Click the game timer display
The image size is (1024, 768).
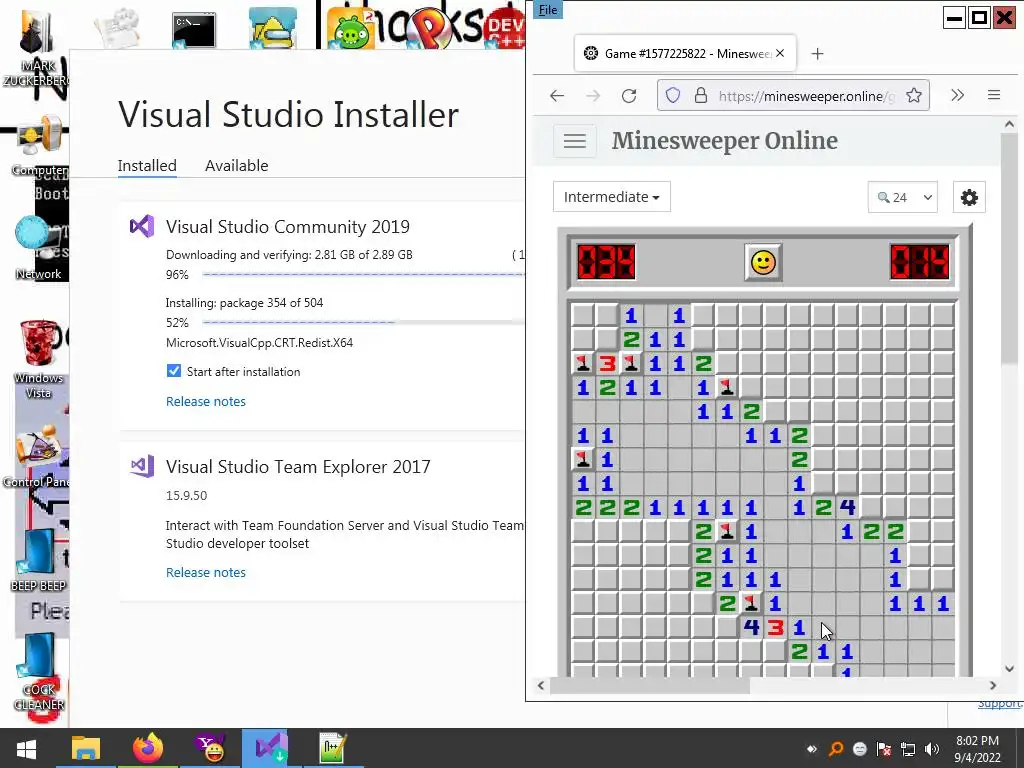[920, 263]
